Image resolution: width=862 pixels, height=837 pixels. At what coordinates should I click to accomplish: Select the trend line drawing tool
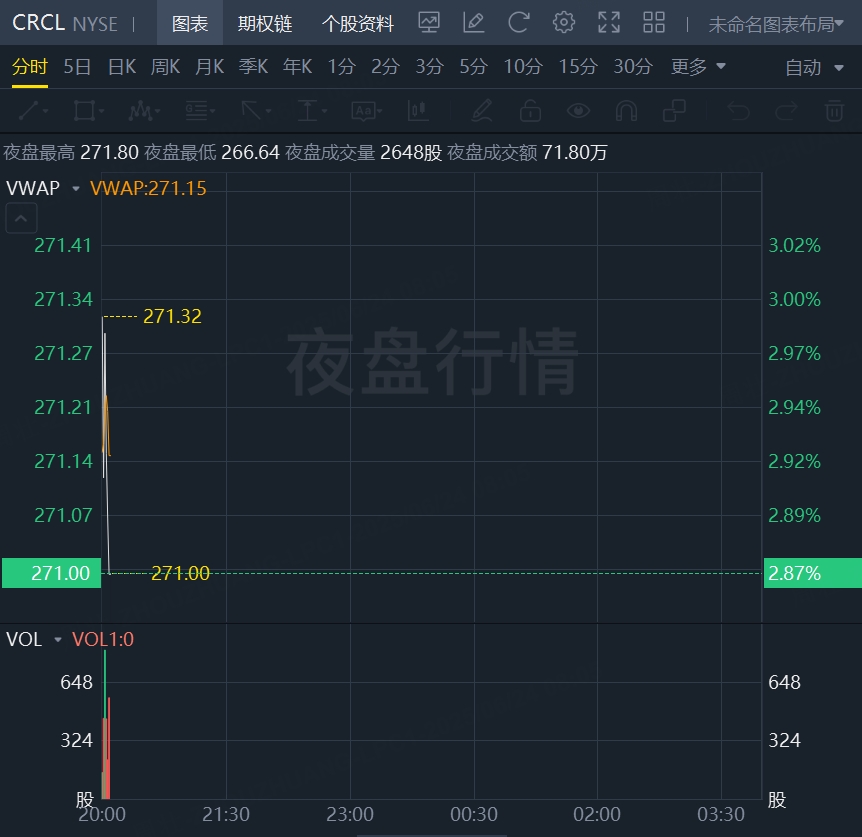point(33,111)
